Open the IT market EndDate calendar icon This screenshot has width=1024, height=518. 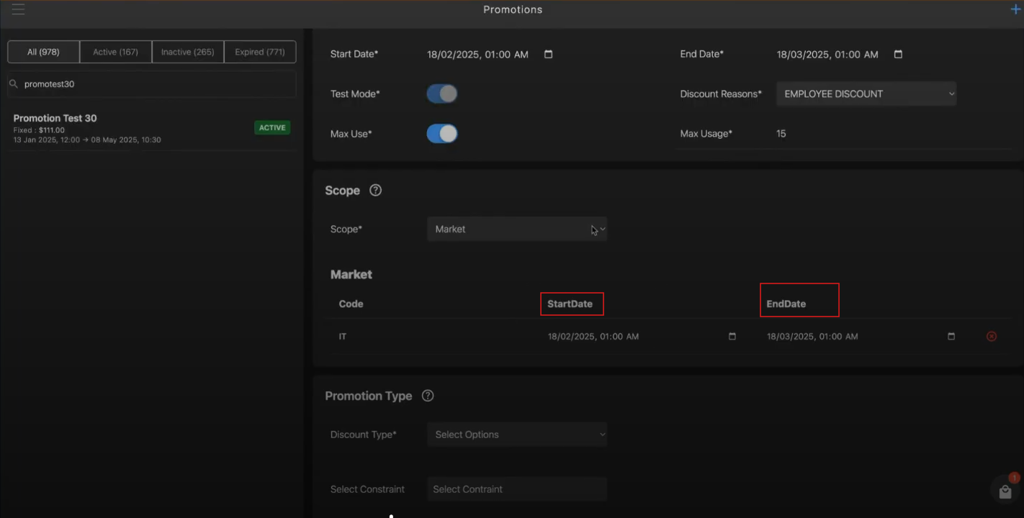point(951,336)
